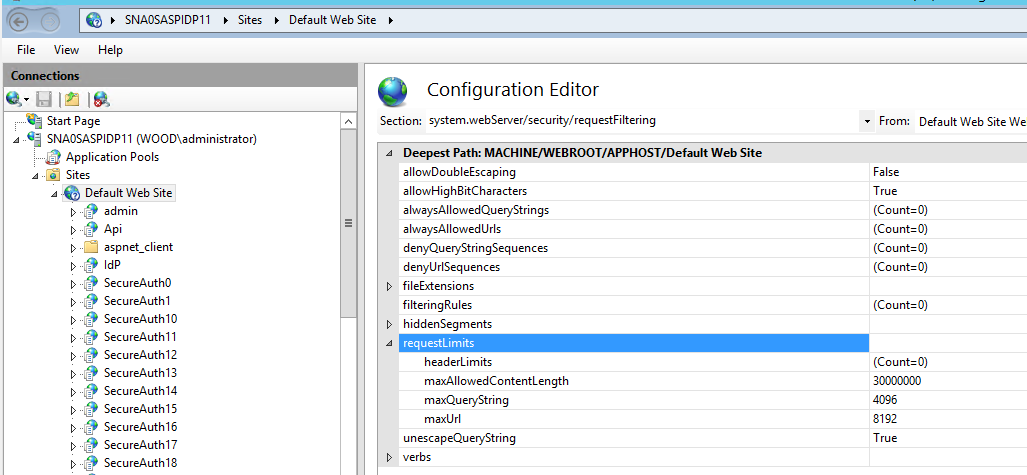Viewport: 1027px width, 475px height.
Task: Expand the fileExtensions property
Action: pyautogui.click(x=389, y=286)
